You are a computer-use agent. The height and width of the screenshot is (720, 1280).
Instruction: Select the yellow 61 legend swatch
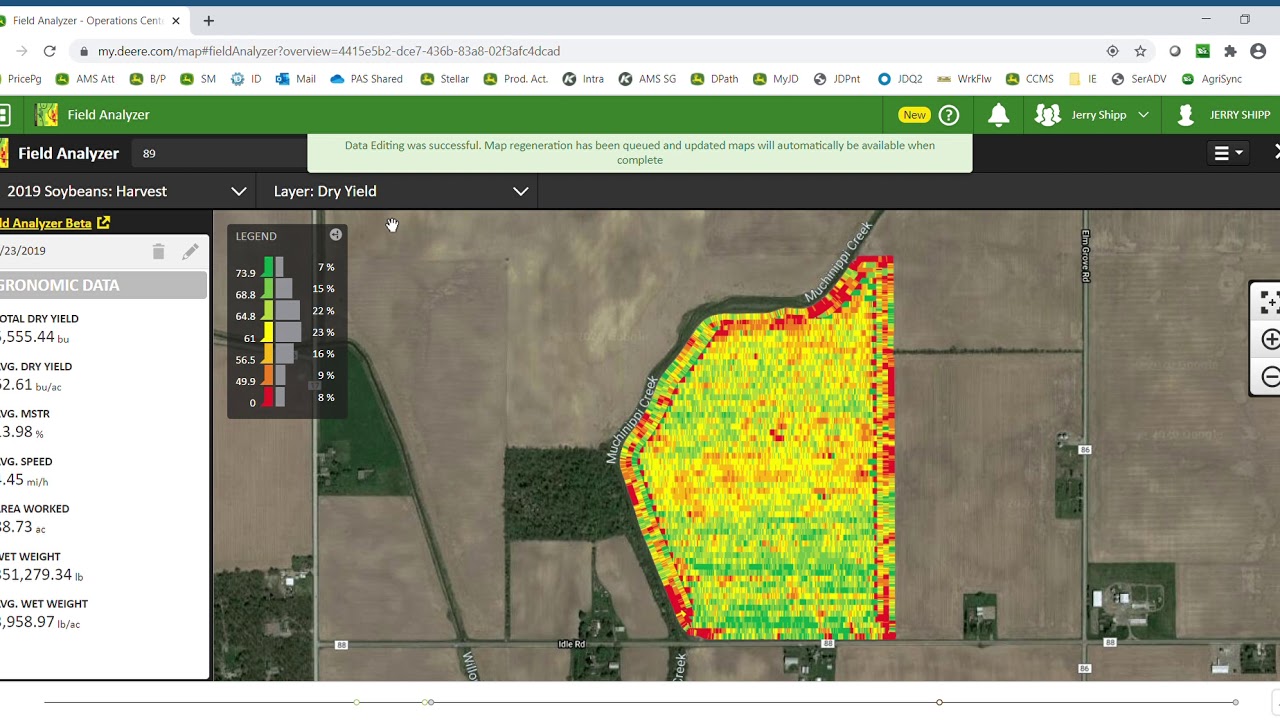pos(268,332)
